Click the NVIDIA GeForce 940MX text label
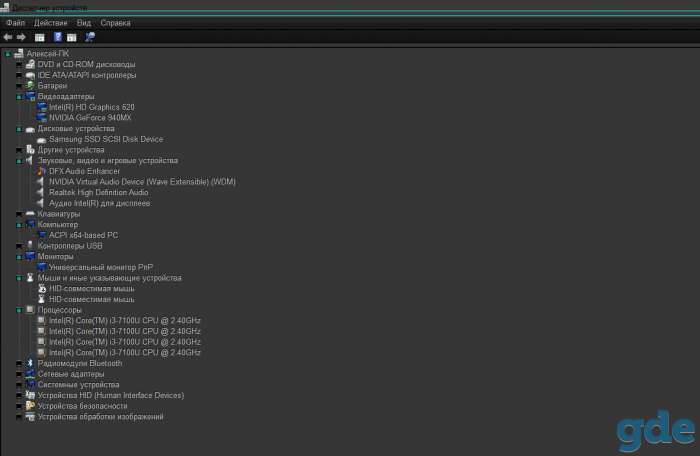 coord(90,118)
